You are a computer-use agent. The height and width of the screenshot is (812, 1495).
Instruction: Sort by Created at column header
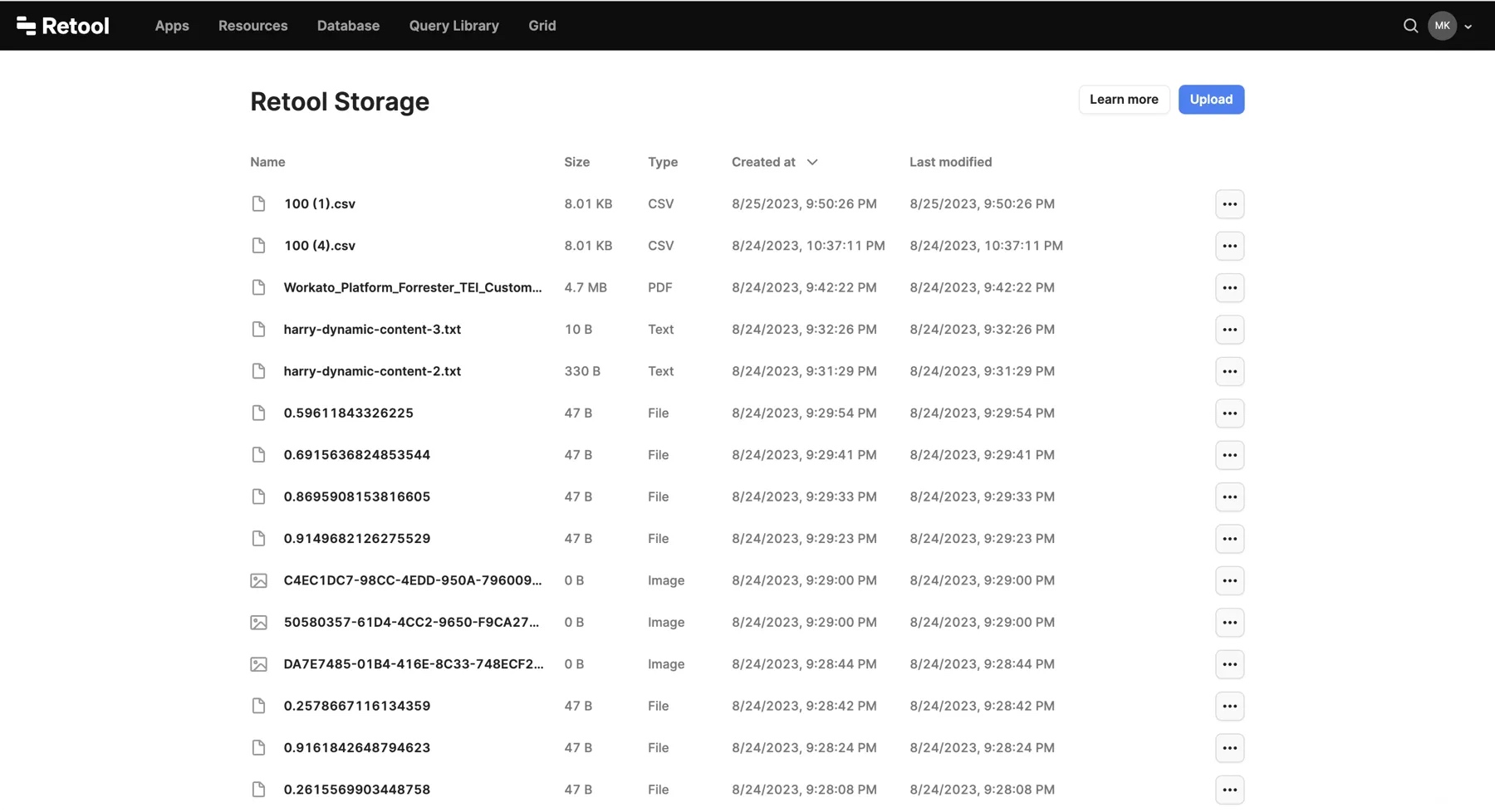coord(763,162)
